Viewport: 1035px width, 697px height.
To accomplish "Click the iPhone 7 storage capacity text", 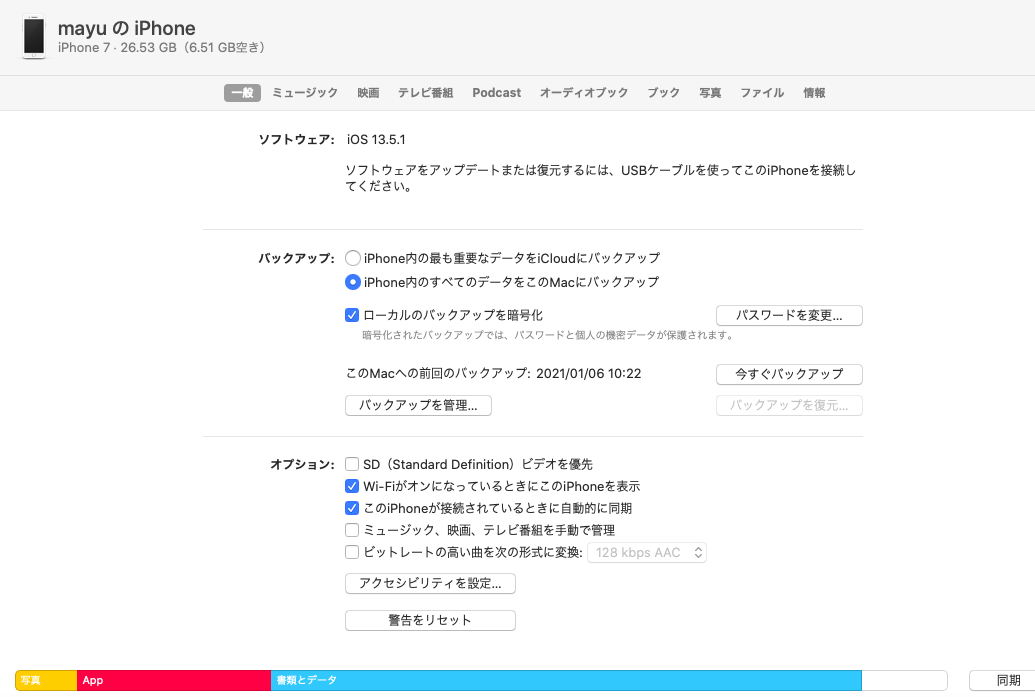I will point(162,48).
